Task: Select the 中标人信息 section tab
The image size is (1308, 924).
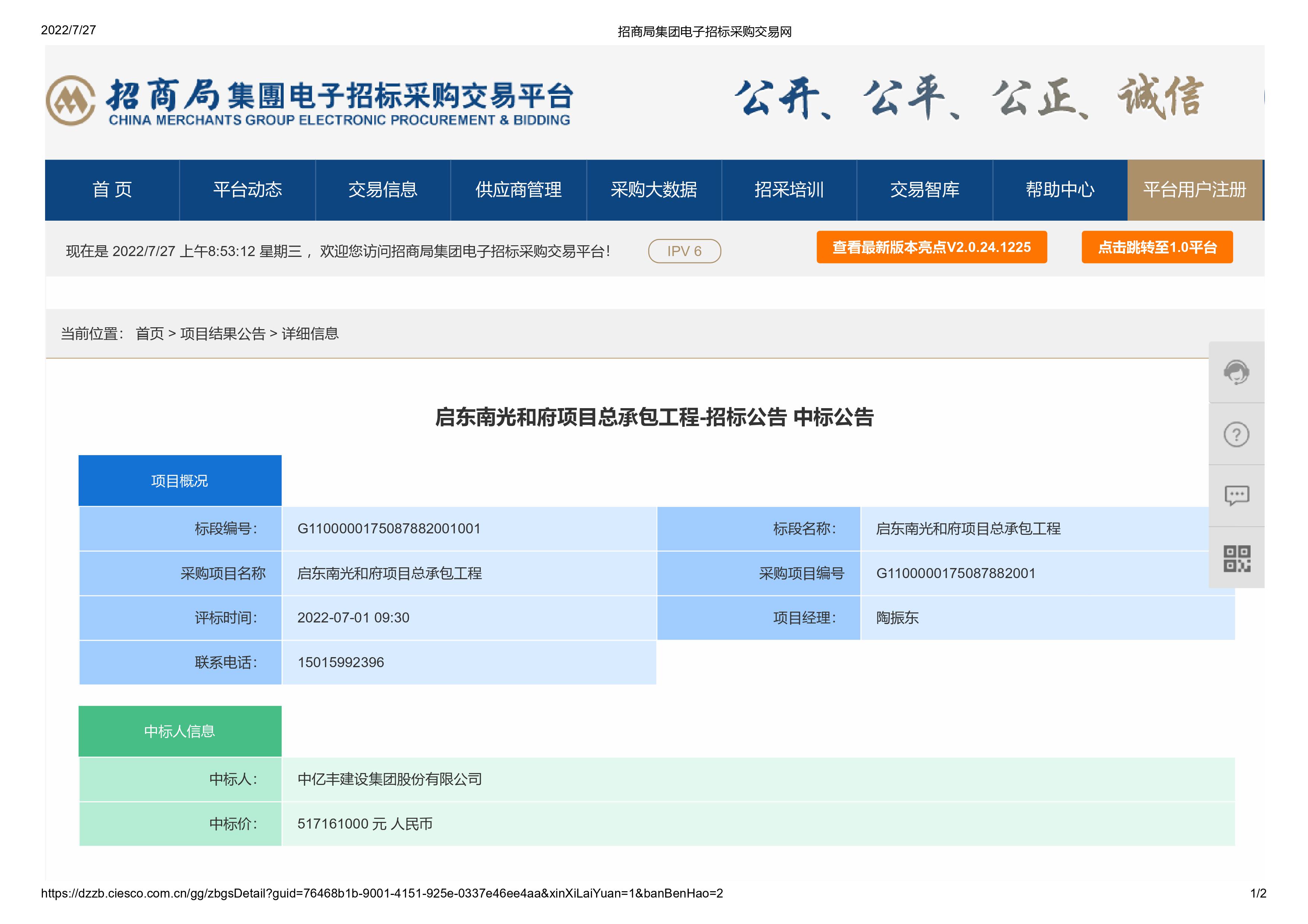Action: (180, 731)
